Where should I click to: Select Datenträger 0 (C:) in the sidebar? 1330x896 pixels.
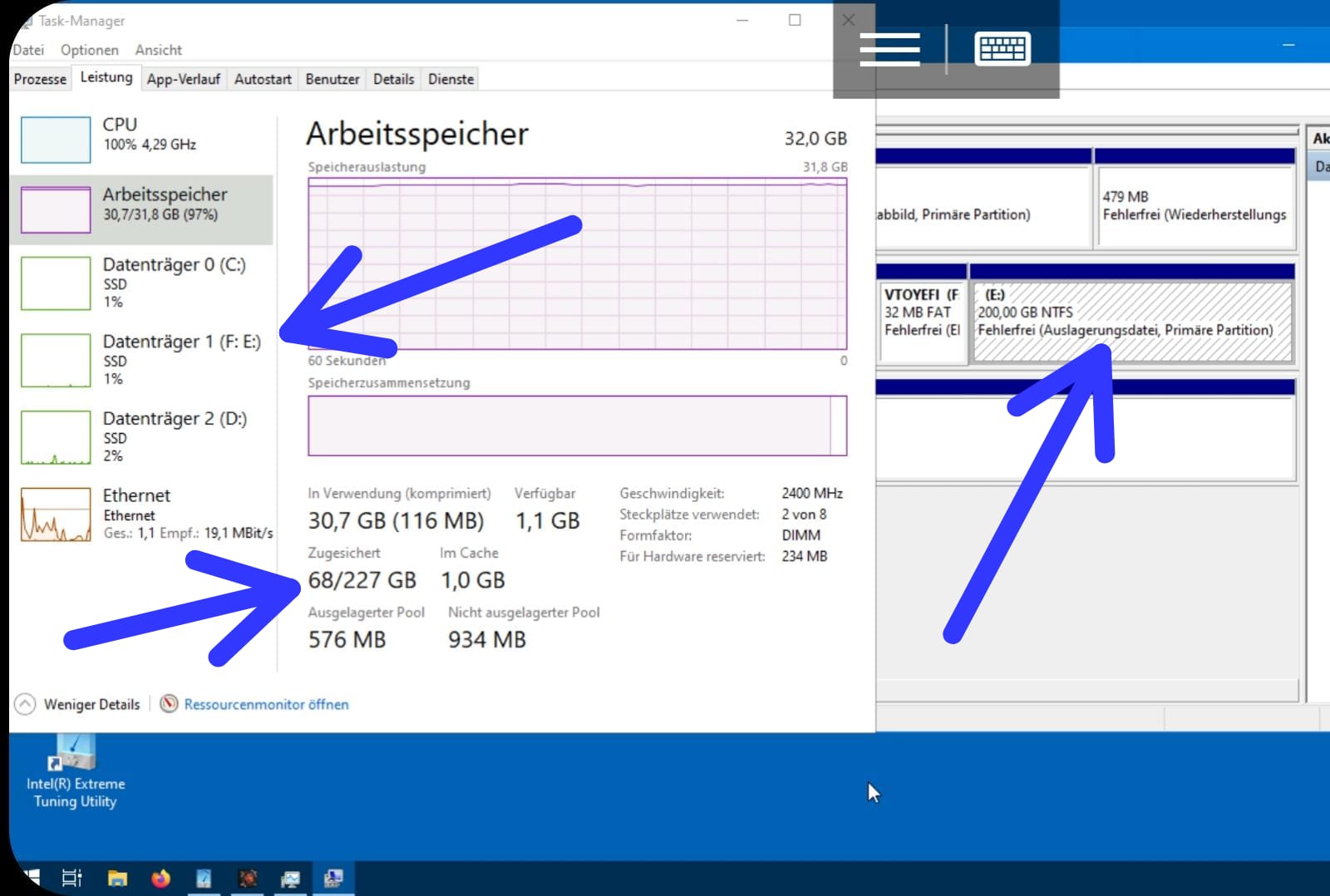pyautogui.click(x=142, y=283)
